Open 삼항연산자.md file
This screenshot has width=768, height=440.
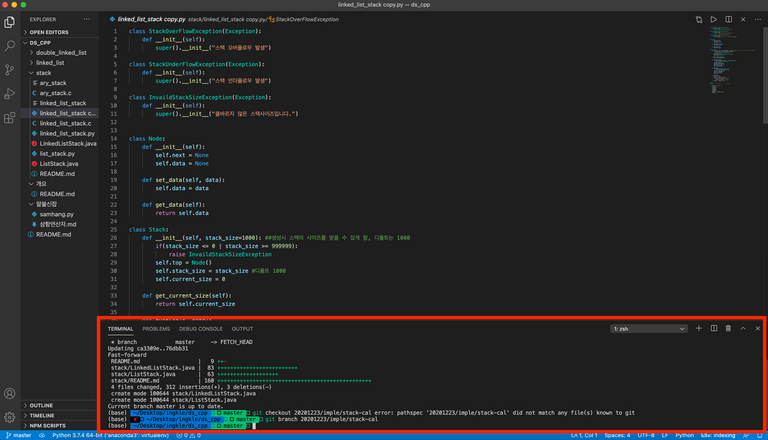[58, 224]
